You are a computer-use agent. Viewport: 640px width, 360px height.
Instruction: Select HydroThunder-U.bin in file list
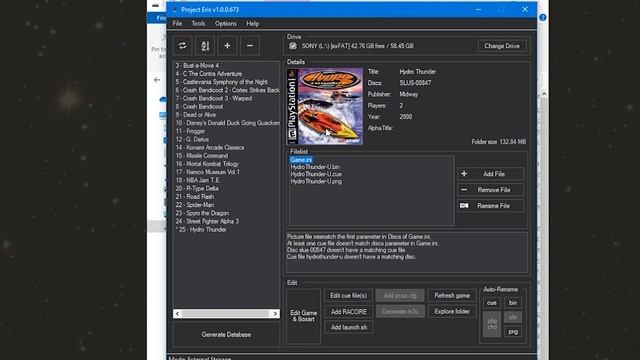315,167
